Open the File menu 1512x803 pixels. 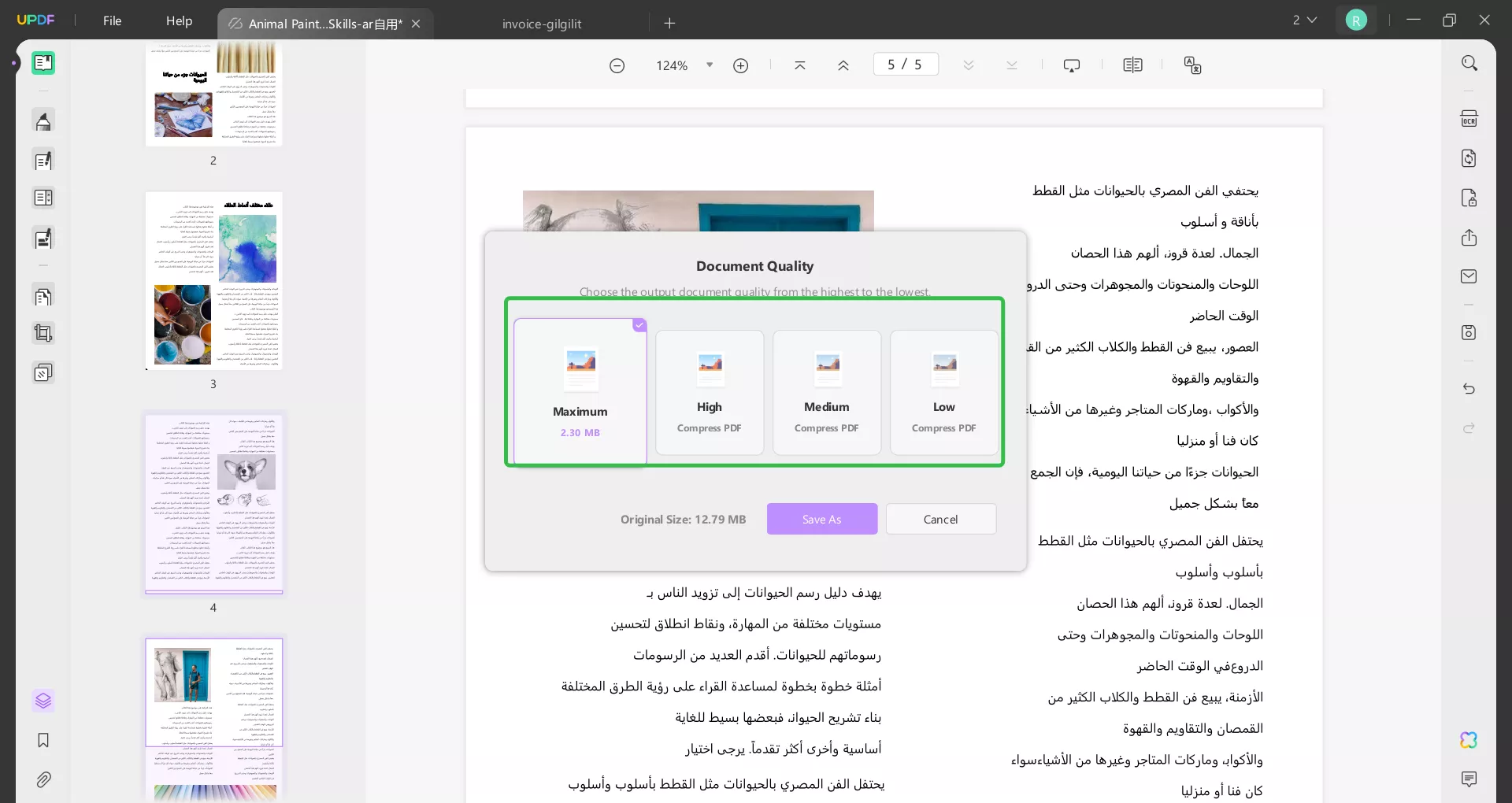(112, 20)
